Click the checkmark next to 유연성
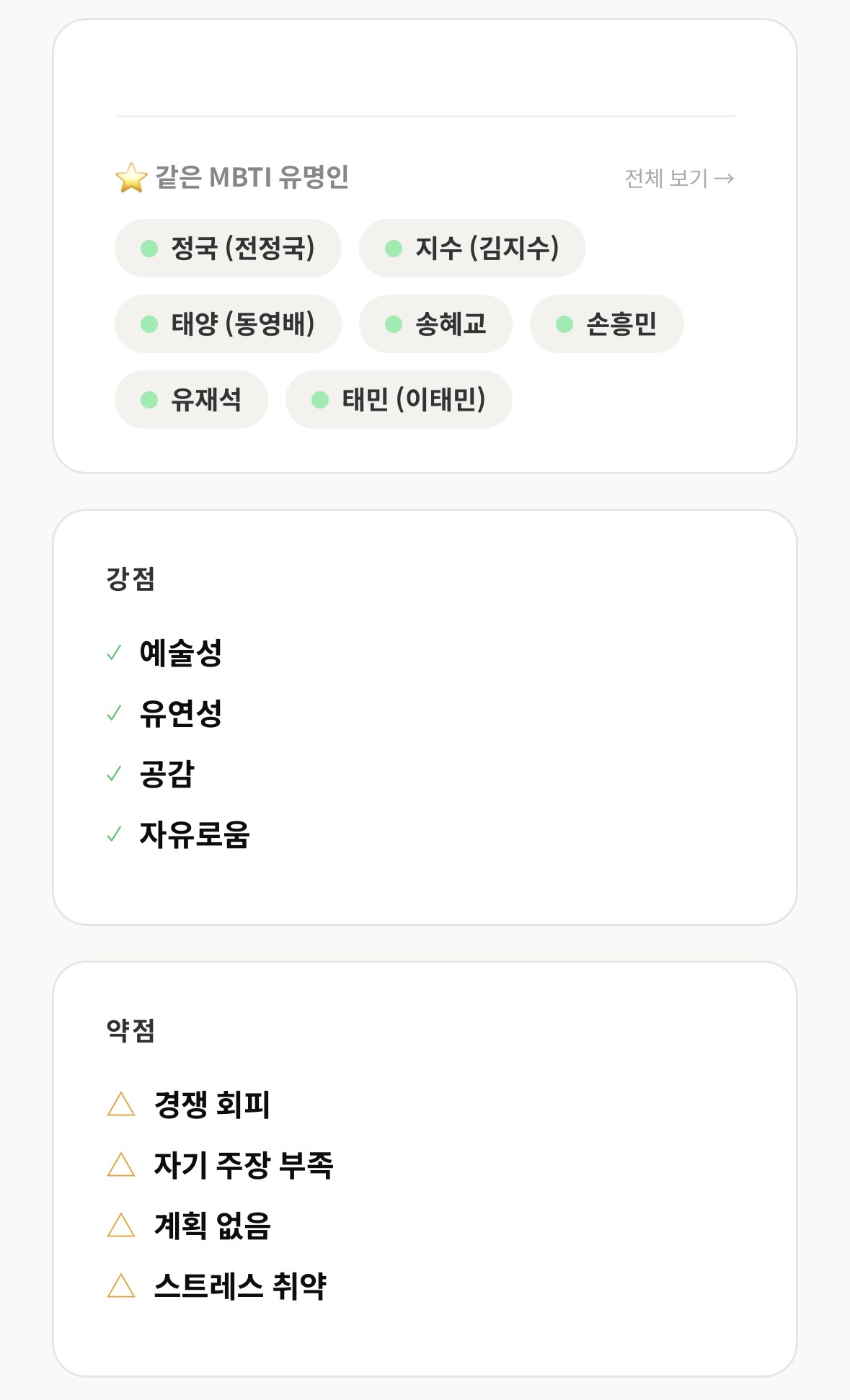The height and width of the screenshot is (1400, 850). click(x=114, y=714)
